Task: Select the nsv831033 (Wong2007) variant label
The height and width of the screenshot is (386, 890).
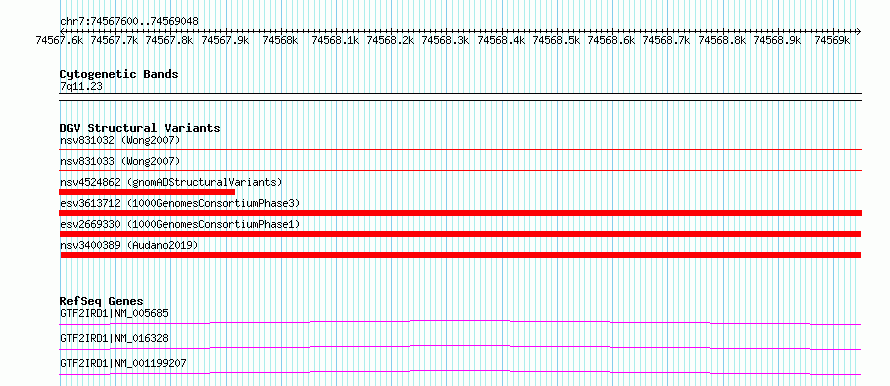Action: click(120, 161)
